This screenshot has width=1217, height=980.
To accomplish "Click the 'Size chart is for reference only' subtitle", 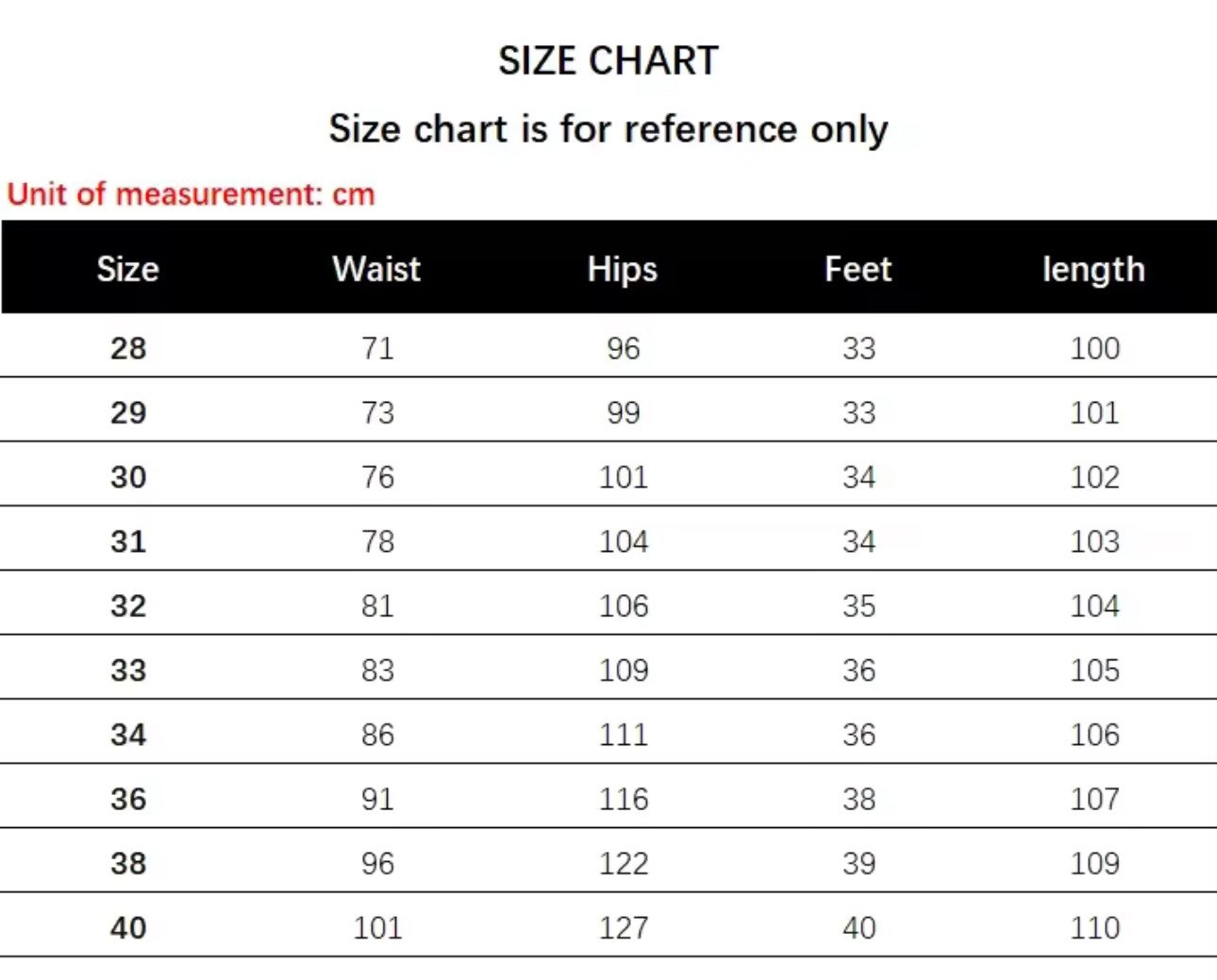I will (x=608, y=129).
